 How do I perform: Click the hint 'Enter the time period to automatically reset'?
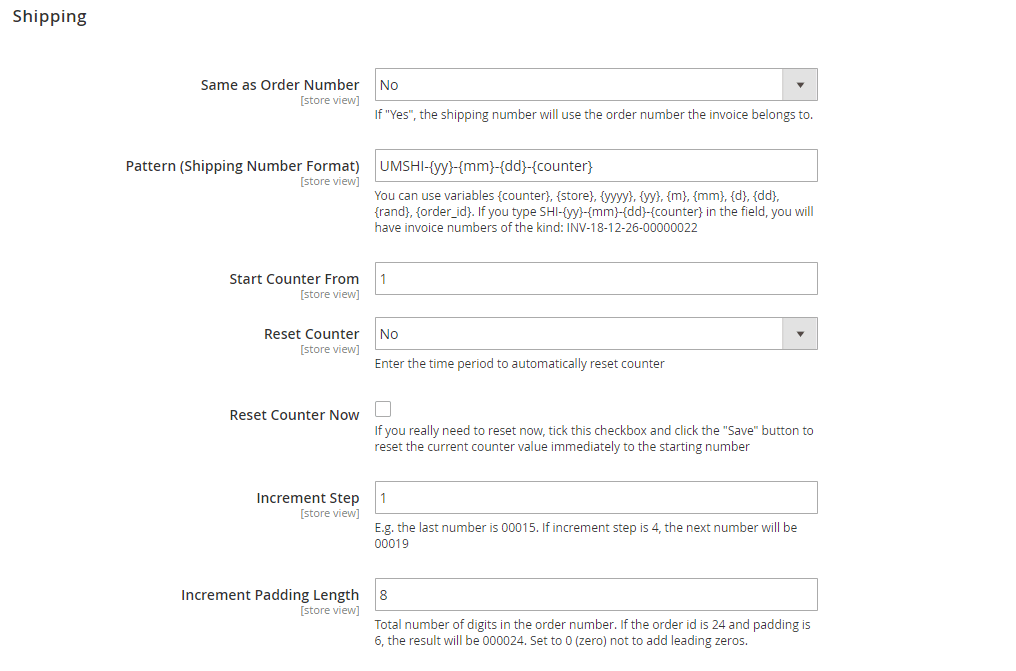519,364
